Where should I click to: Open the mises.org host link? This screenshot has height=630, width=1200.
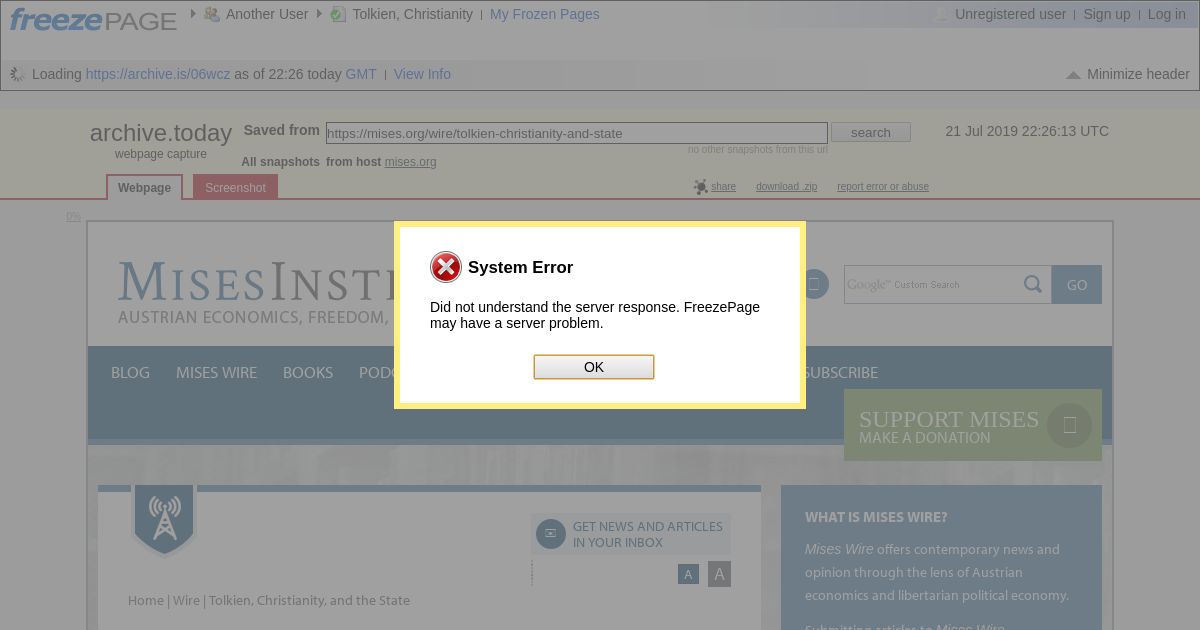tap(410, 162)
